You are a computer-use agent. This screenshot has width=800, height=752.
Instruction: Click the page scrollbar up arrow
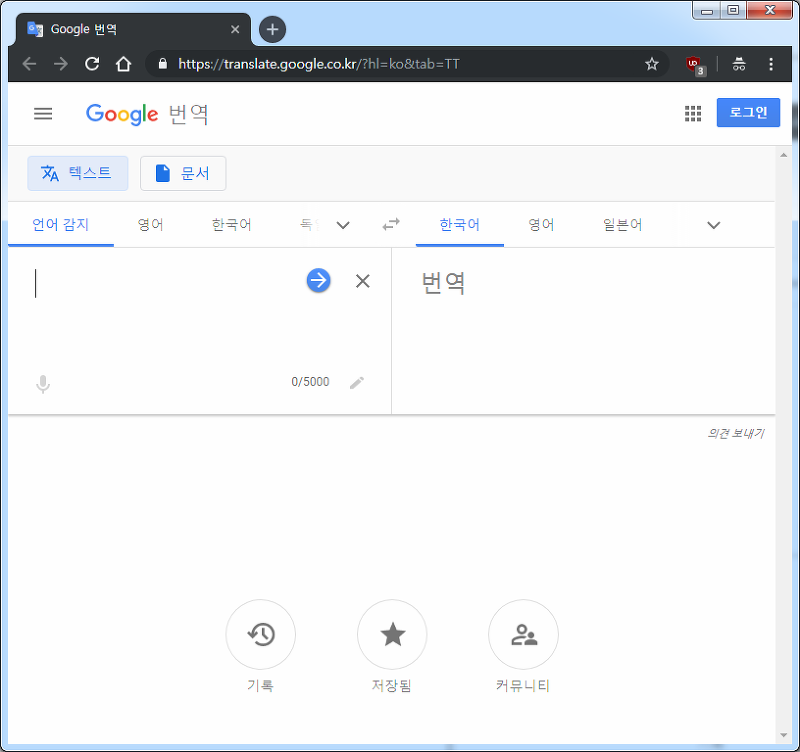783,155
